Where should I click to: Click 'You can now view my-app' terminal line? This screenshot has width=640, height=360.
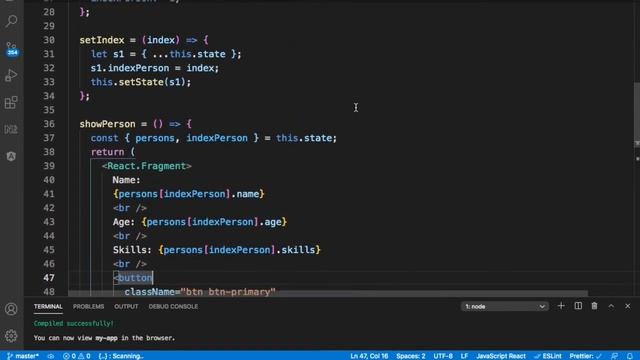pyautogui.click(x=104, y=338)
